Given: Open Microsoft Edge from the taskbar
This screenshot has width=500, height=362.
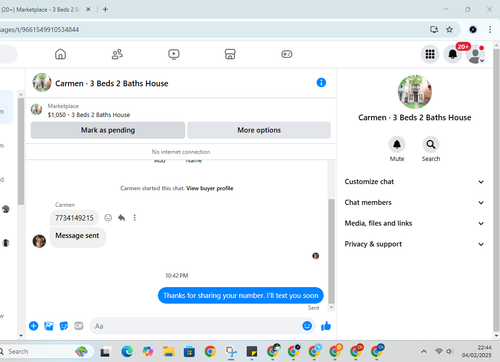Looking at the screenshot, I should pos(127,351).
